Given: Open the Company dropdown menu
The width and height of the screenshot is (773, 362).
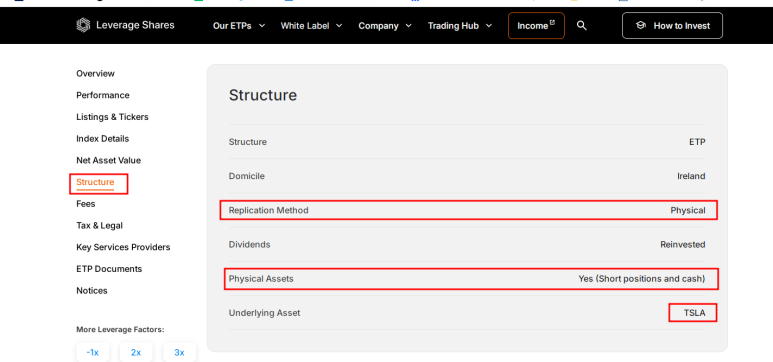Looking at the screenshot, I should tap(385, 26).
